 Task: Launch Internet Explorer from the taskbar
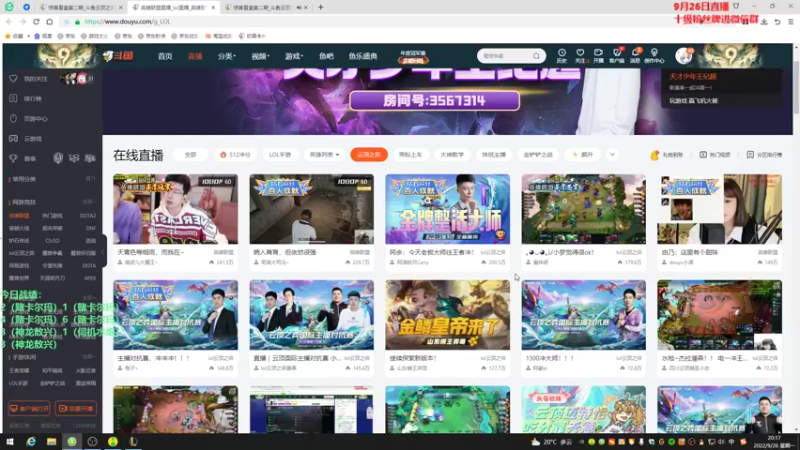pyautogui.click(x=31, y=441)
